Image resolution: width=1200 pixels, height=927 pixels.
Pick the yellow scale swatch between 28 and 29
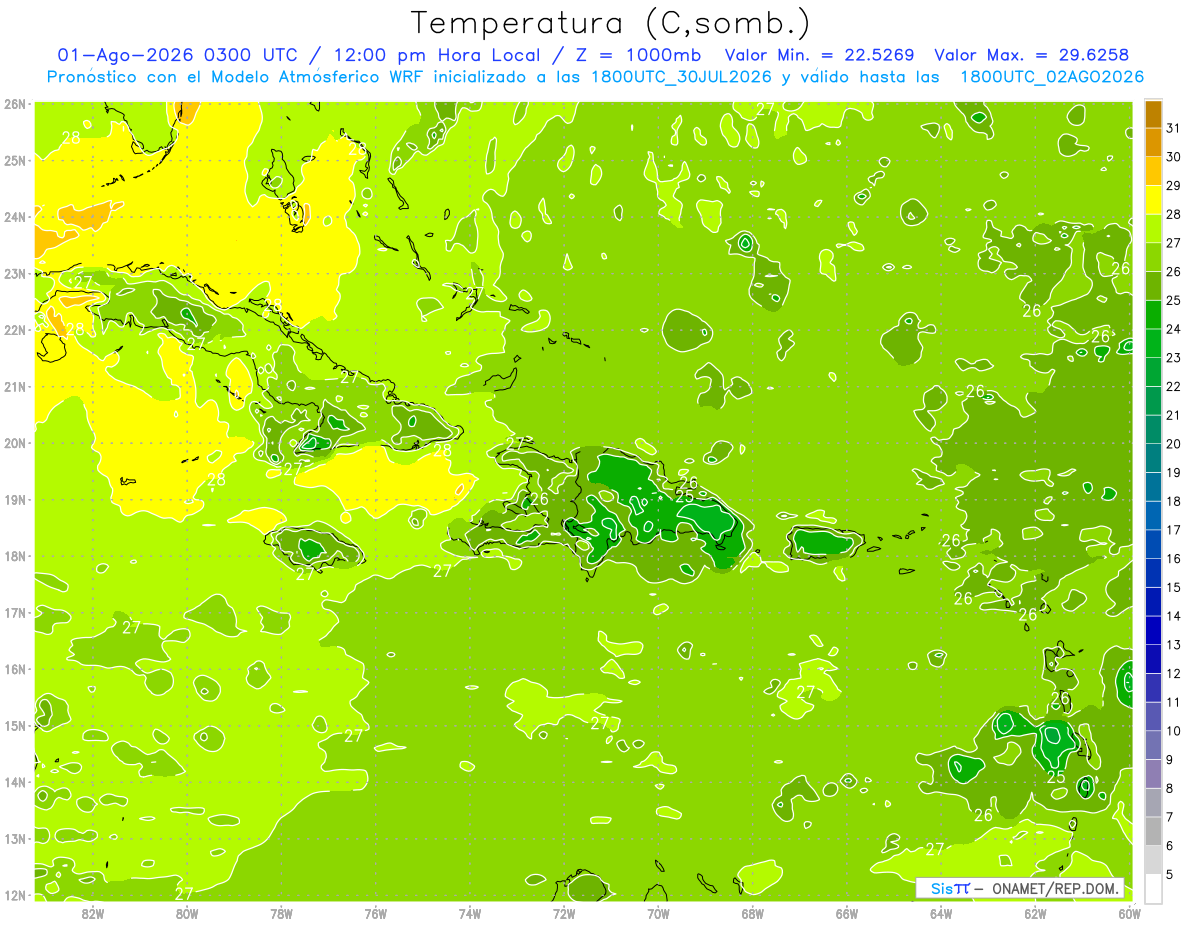[x=1153, y=200]
